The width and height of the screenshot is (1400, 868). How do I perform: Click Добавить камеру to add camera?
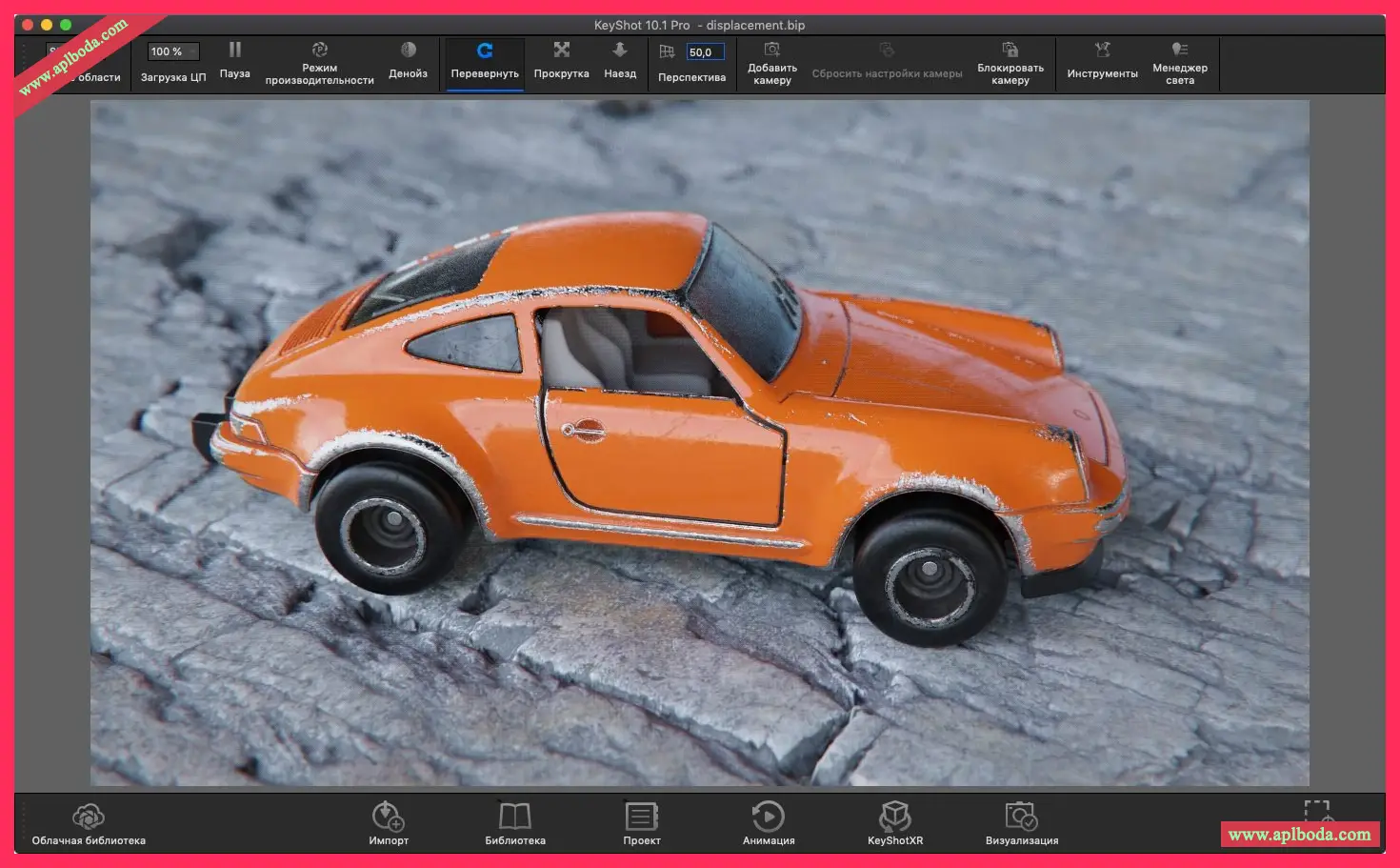pos(771,50)
